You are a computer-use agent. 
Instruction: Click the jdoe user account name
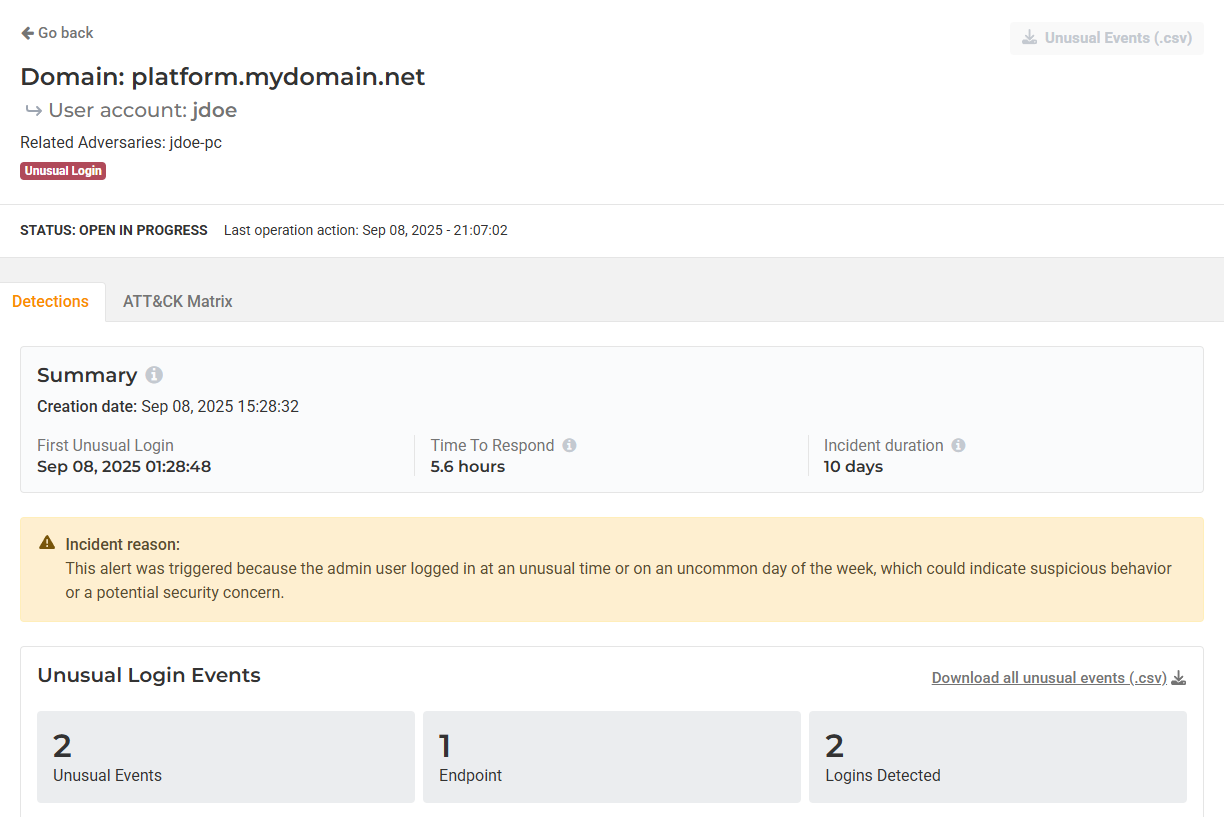click(214, 110)
